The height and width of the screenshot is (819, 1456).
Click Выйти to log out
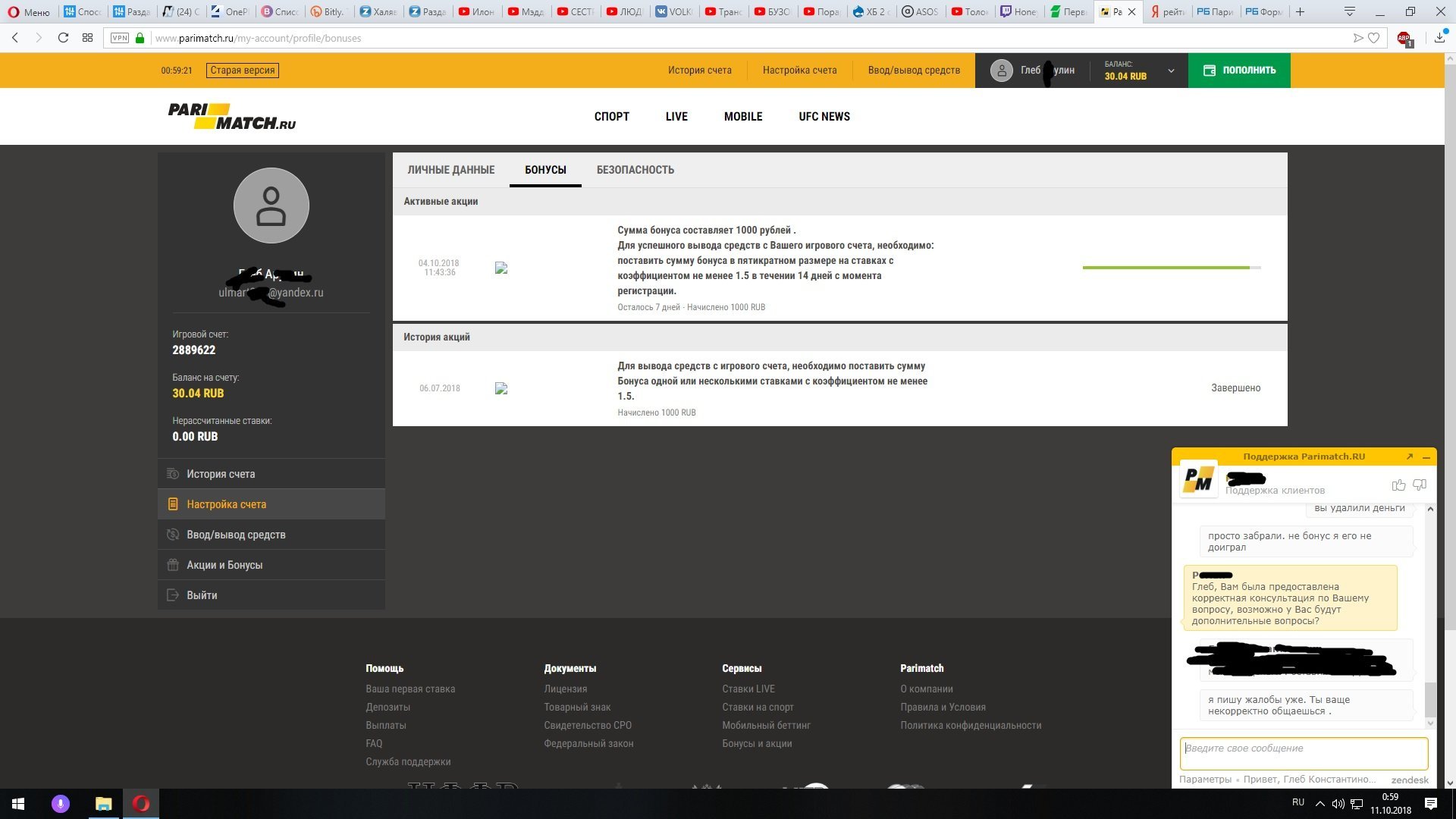click(271, 595)
